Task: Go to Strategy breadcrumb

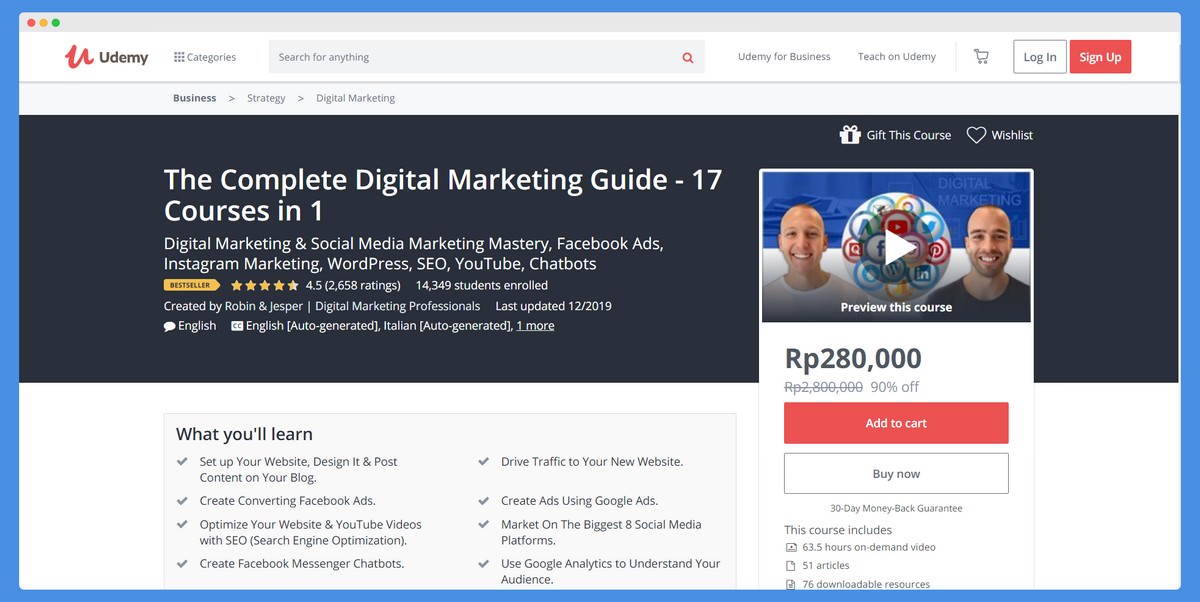Action: [266, 98]
